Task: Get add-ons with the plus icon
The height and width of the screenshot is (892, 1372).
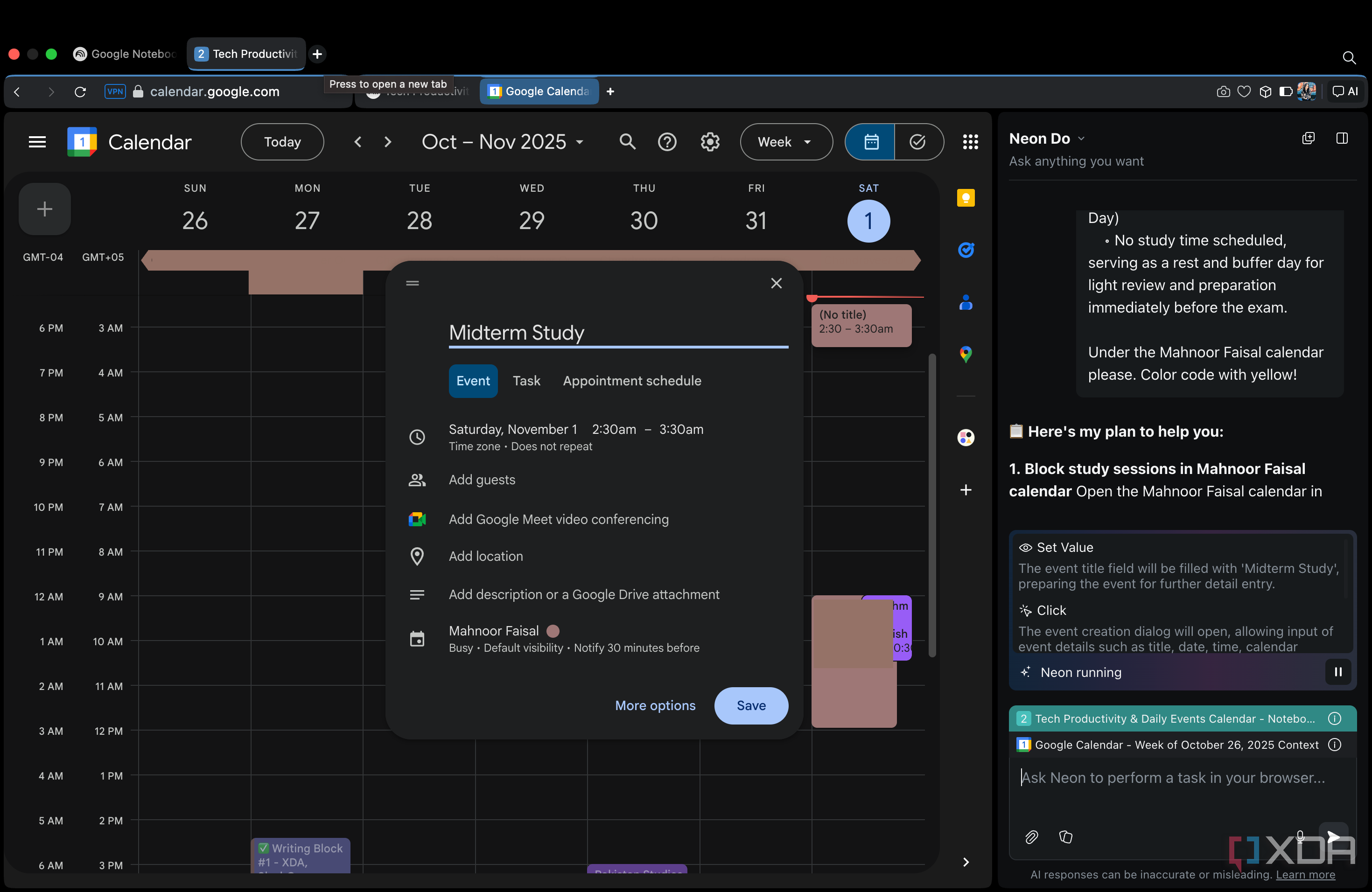Action: (x=966, y=490)
